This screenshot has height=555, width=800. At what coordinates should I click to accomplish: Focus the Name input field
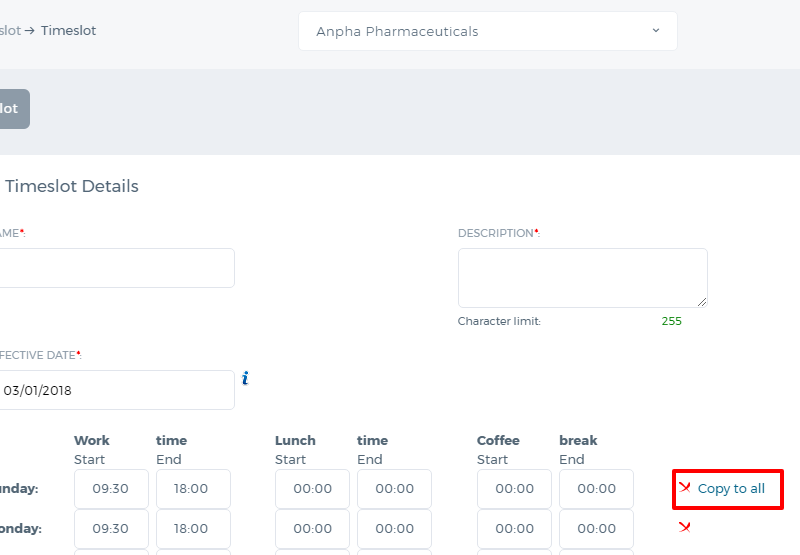pyautogui.click(x=116, y=268)
